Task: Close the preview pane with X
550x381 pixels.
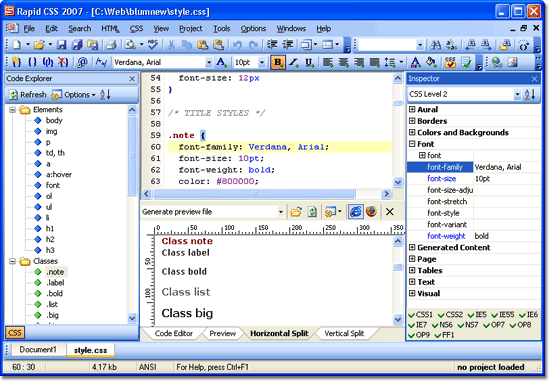Action: point(389,212)
